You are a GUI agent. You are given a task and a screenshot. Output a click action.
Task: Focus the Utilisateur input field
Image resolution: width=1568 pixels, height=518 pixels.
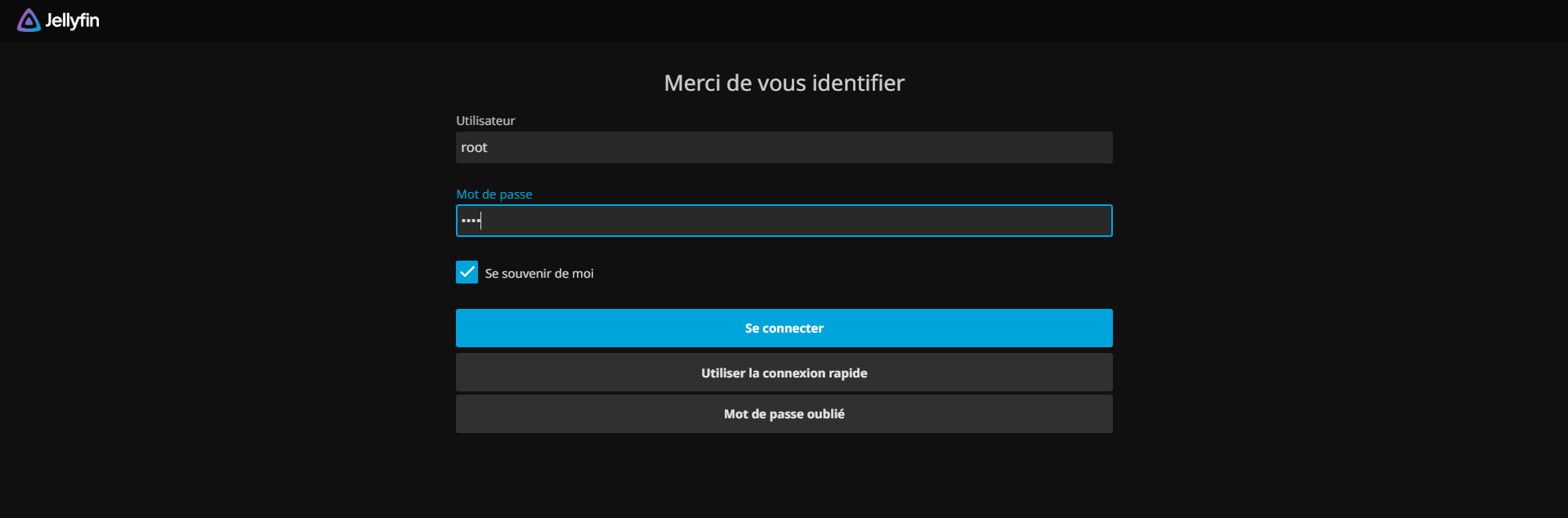point(784,147)
